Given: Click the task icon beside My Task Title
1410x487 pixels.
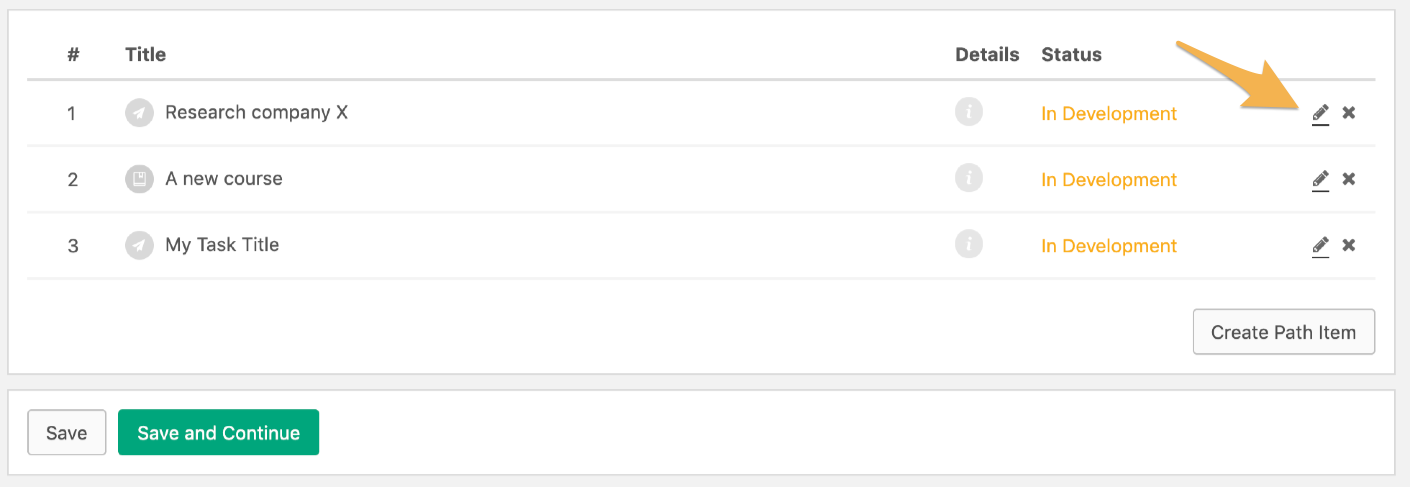Looking at the screenshot, I should pyautogui.click(x=139, y=245).
